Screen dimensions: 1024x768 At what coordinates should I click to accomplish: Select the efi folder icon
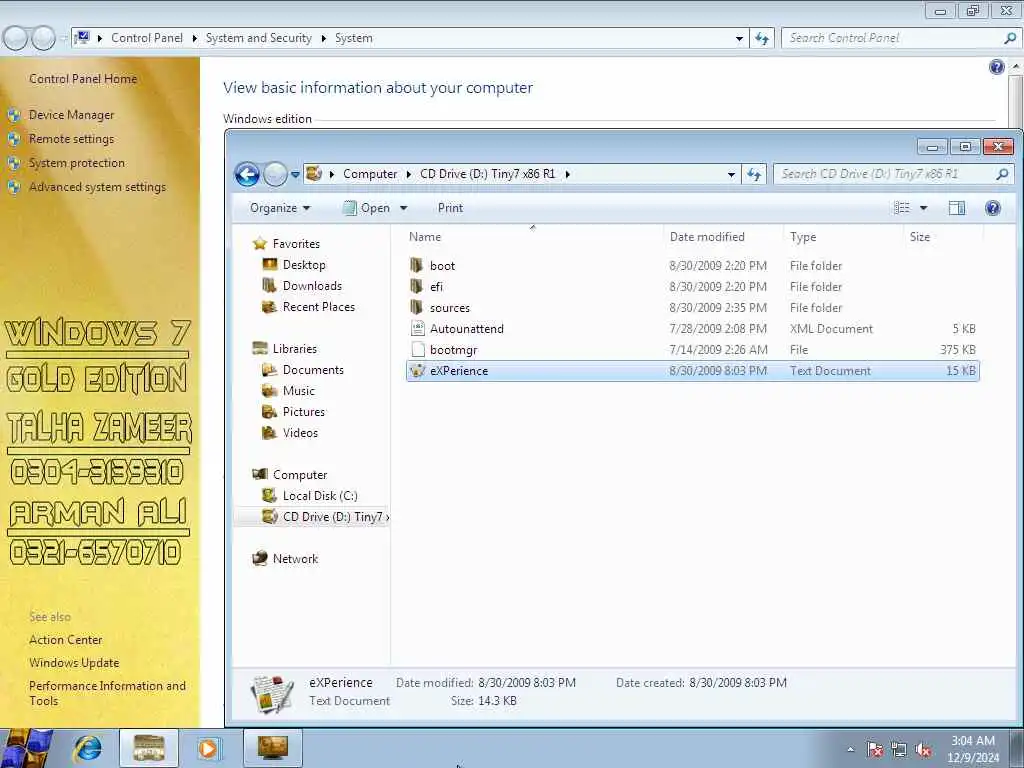416,286
